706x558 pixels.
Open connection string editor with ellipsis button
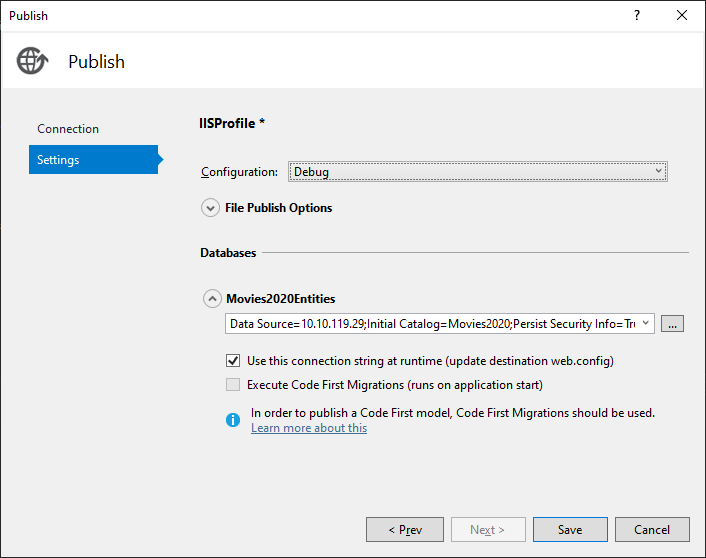pos(673,324)
